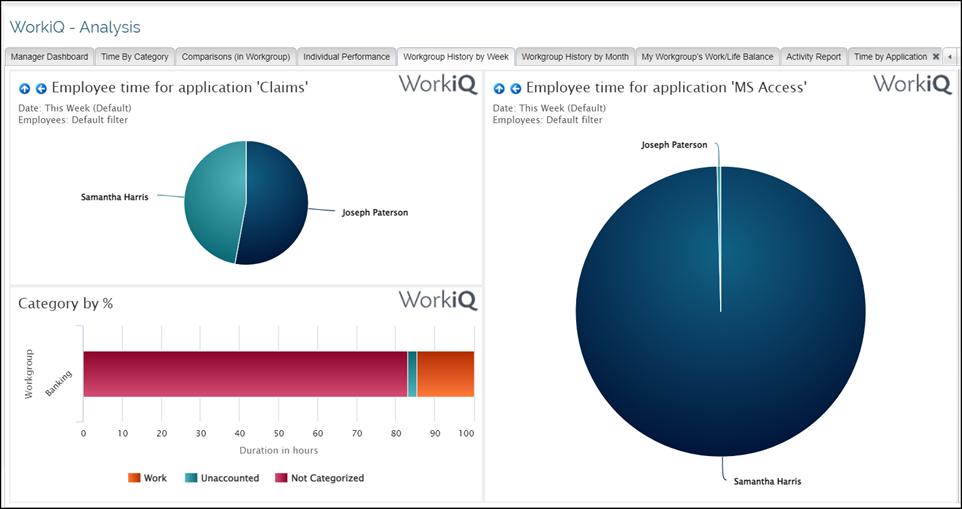Toggle the Not Categorized legend entry
Image resolution: width=962 pixels, height=509 pixels.
click(319, 478)
